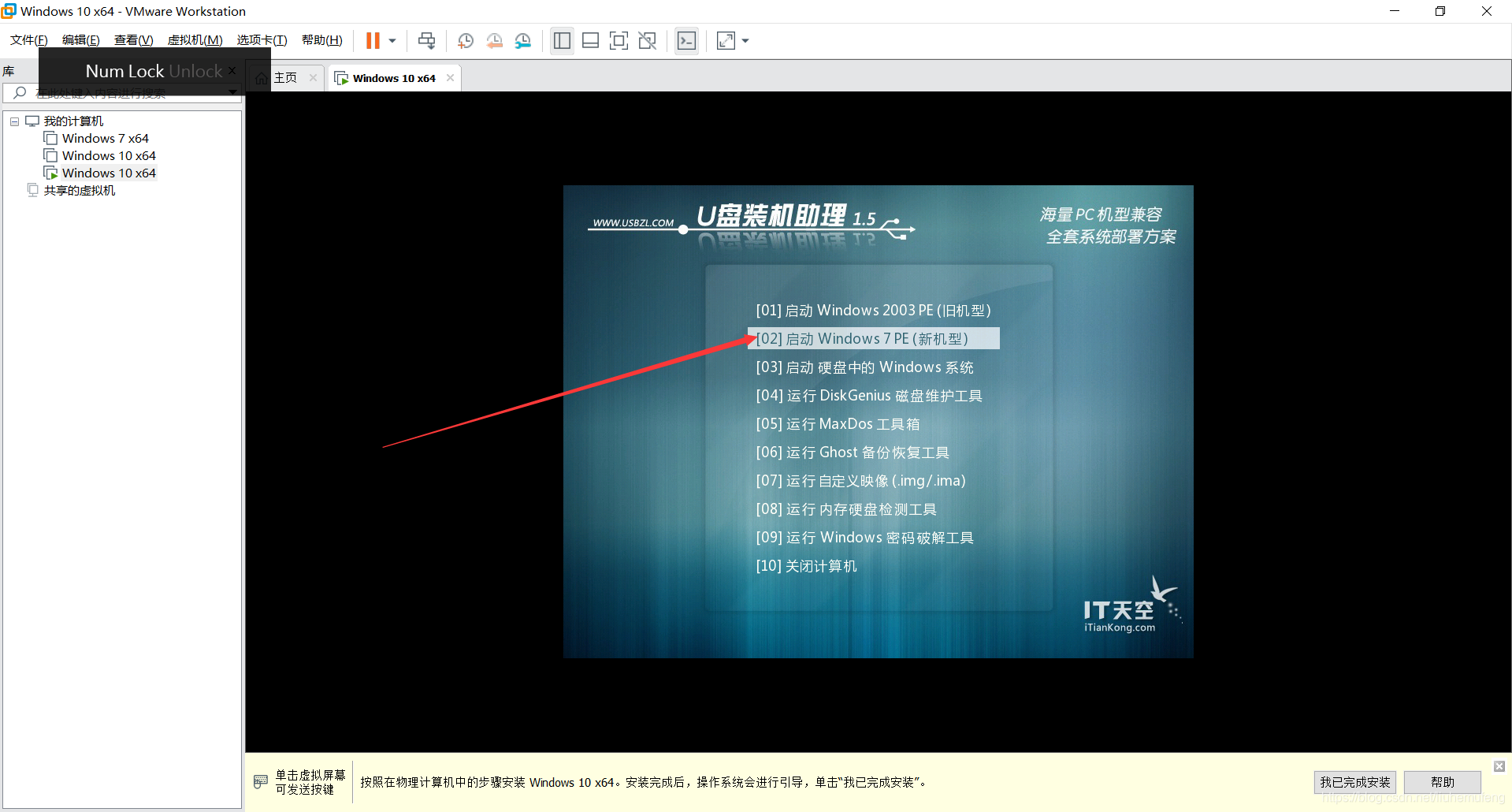Click the 我已完成安装 button
Image resolution: width=1512 pixels, height=812 pixels.
[x=1355, y=782]
